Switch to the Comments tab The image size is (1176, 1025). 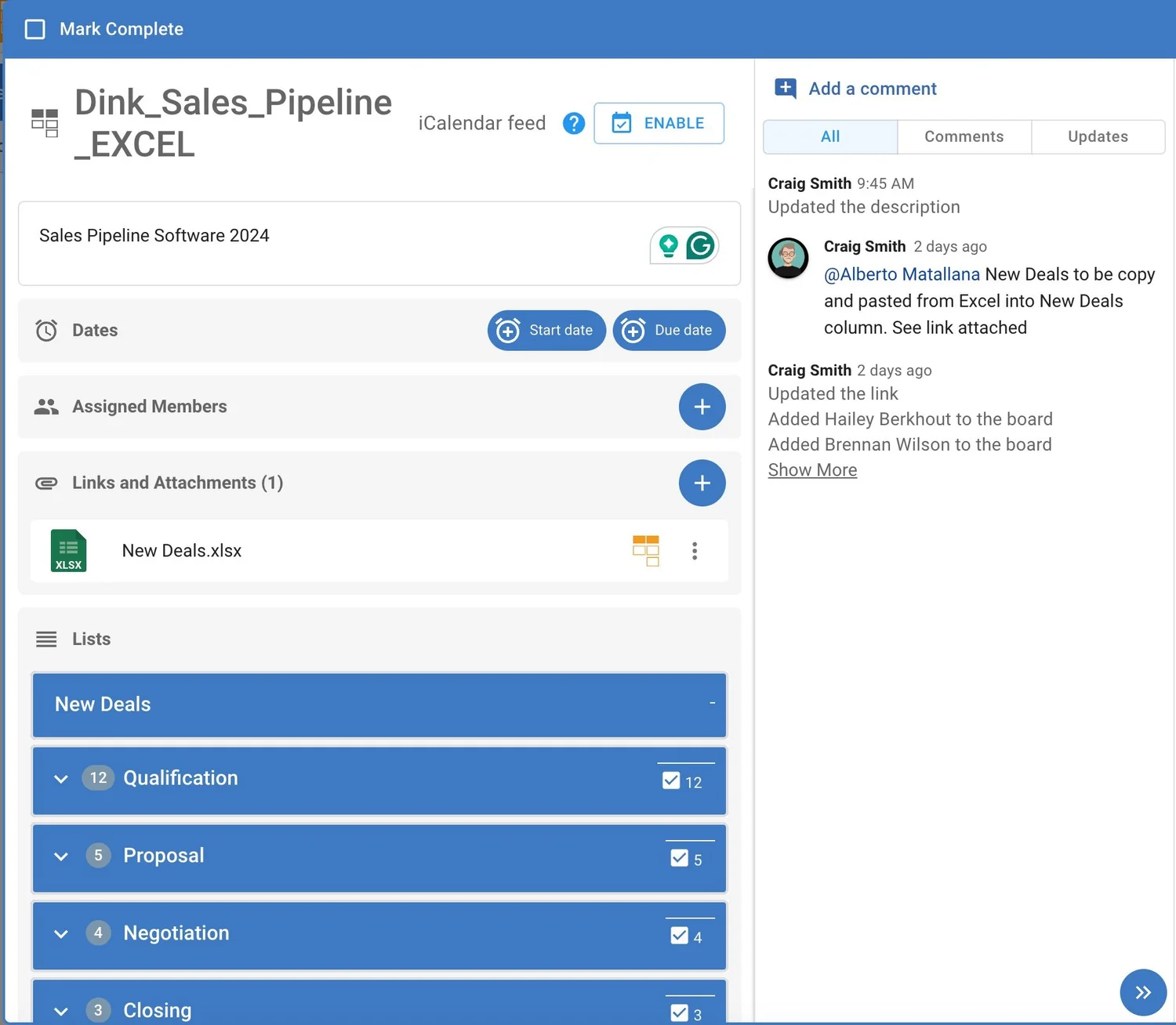(964, 136)
